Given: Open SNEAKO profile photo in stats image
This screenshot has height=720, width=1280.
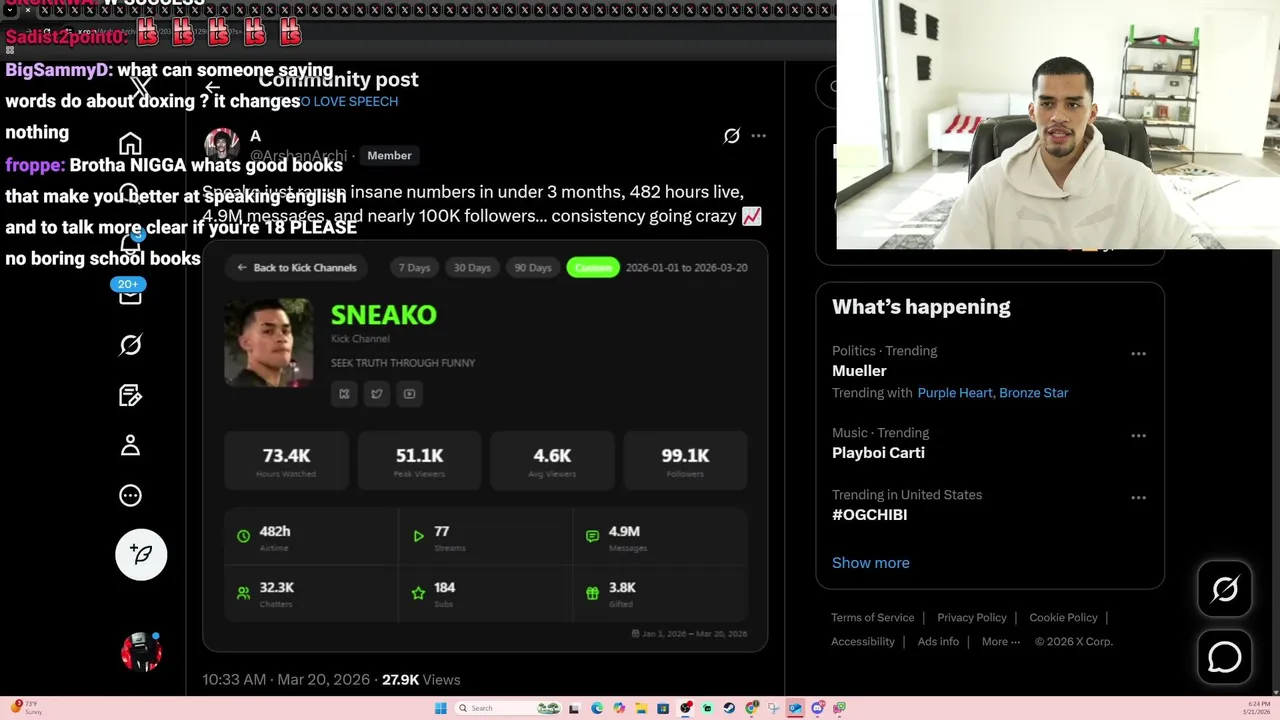Looking at the screenshot, I should click(269, 342).
